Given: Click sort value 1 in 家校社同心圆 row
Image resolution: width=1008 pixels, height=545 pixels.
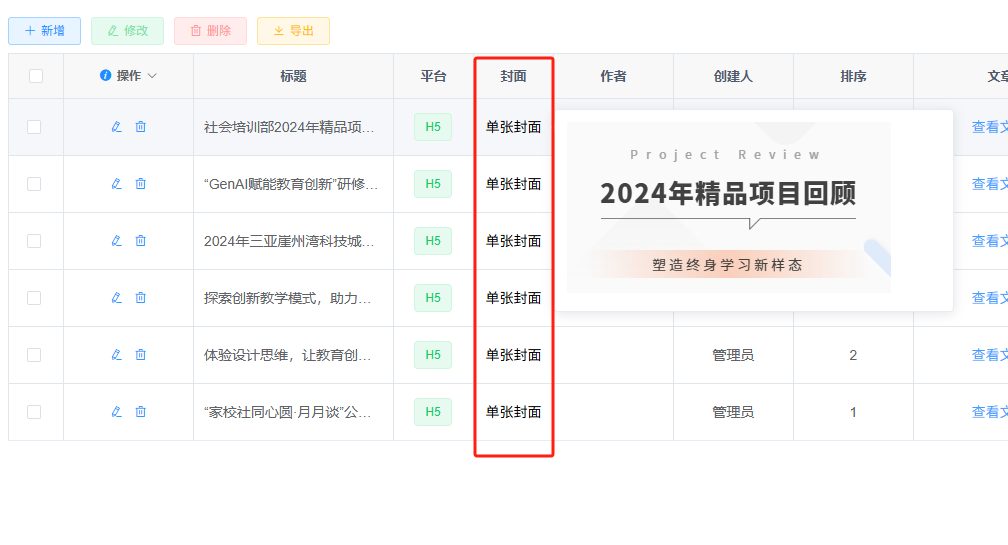Looking at the screenshot, I should [853, 412].
